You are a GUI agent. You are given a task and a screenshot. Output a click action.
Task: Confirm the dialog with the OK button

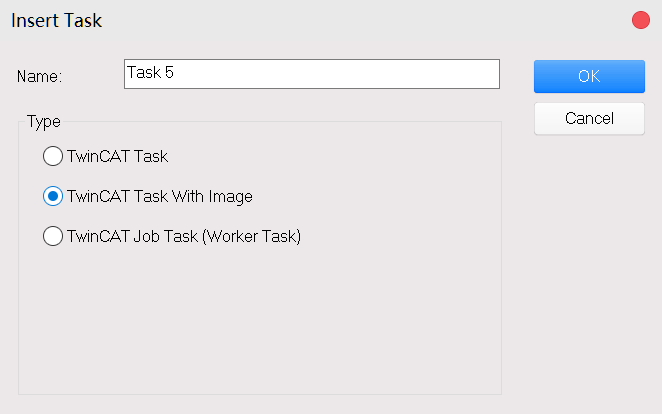tap(589, 77)
